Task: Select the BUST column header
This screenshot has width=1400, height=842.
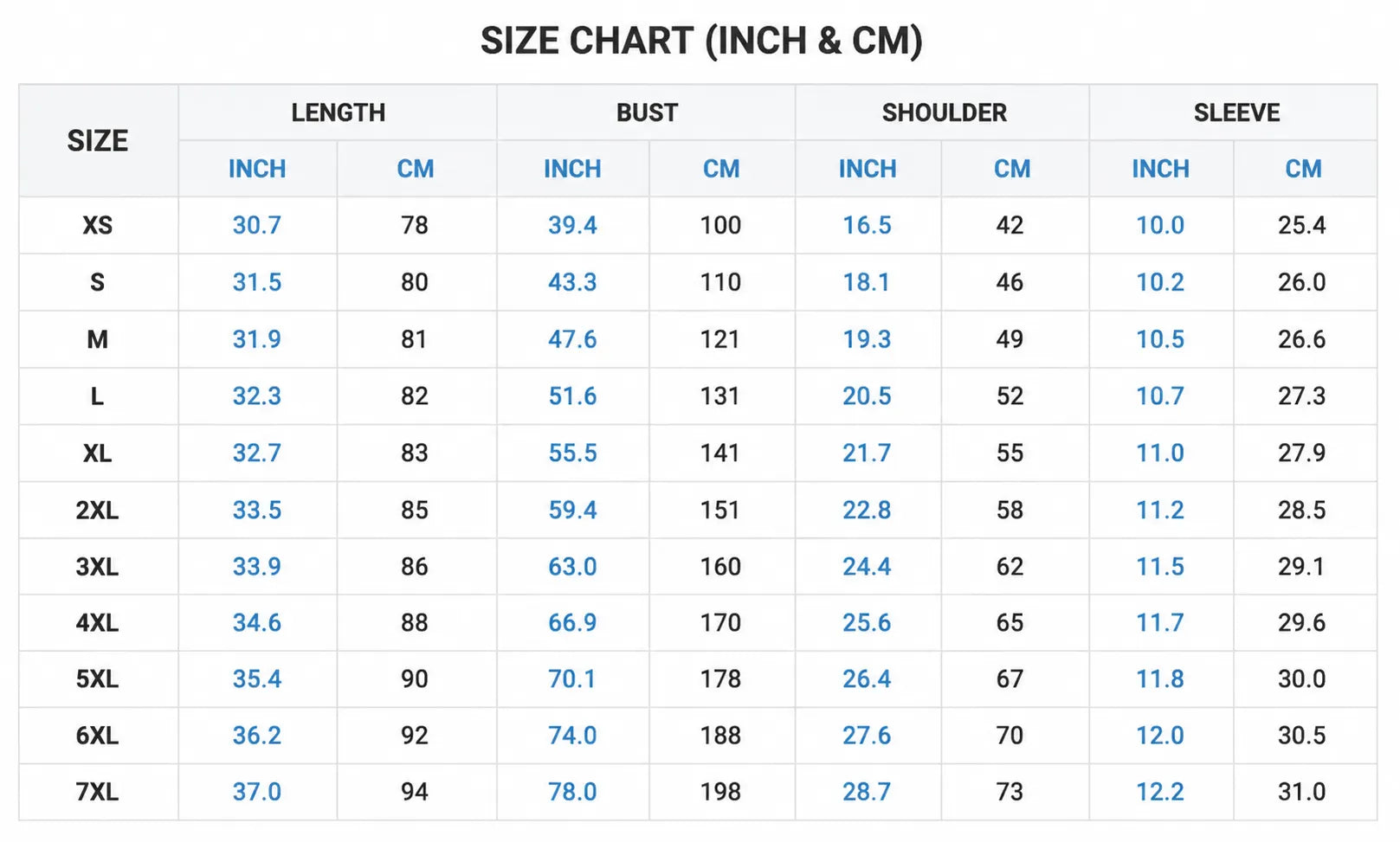Action: (647, 112)
